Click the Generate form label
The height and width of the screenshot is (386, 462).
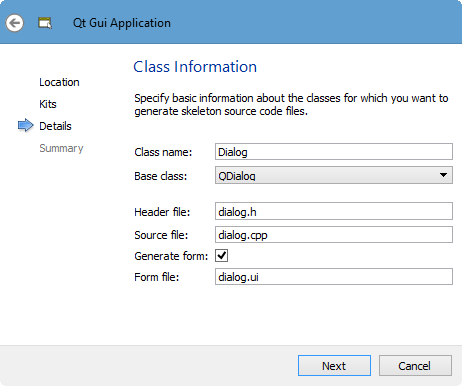point(171,256)
